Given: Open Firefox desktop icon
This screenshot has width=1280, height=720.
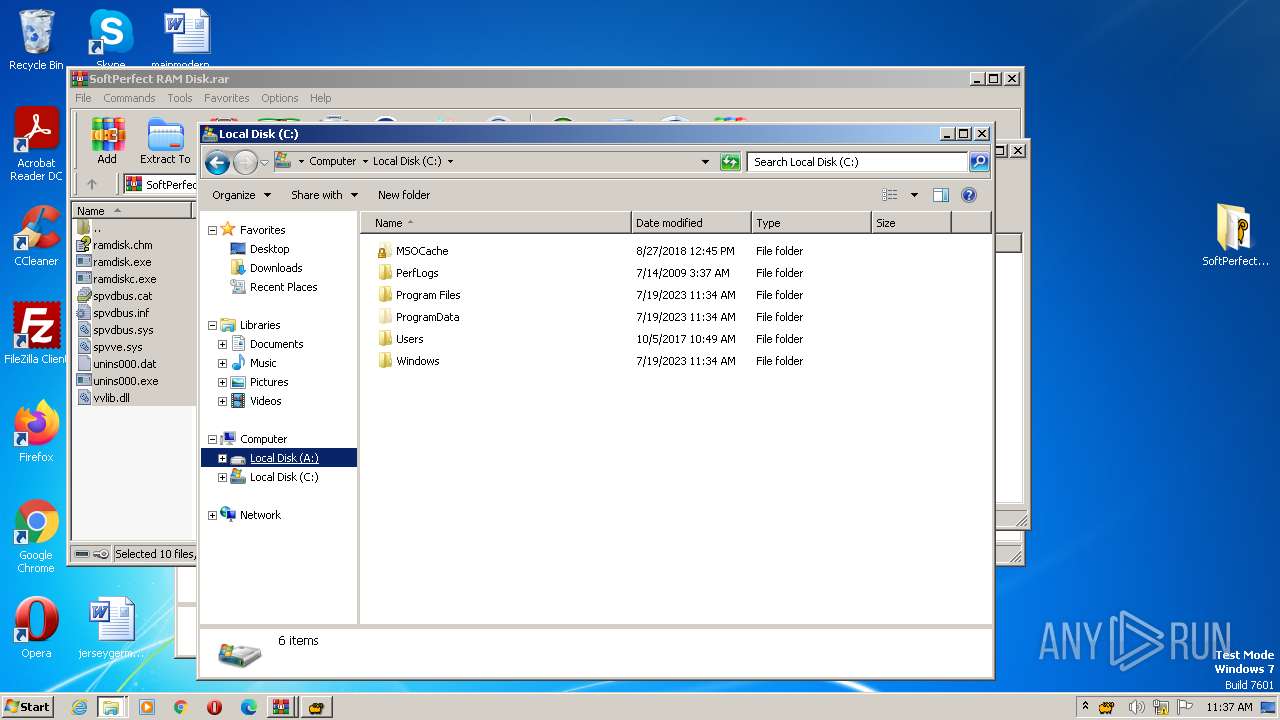Looking at the screenshot, I should coord(36,432).
